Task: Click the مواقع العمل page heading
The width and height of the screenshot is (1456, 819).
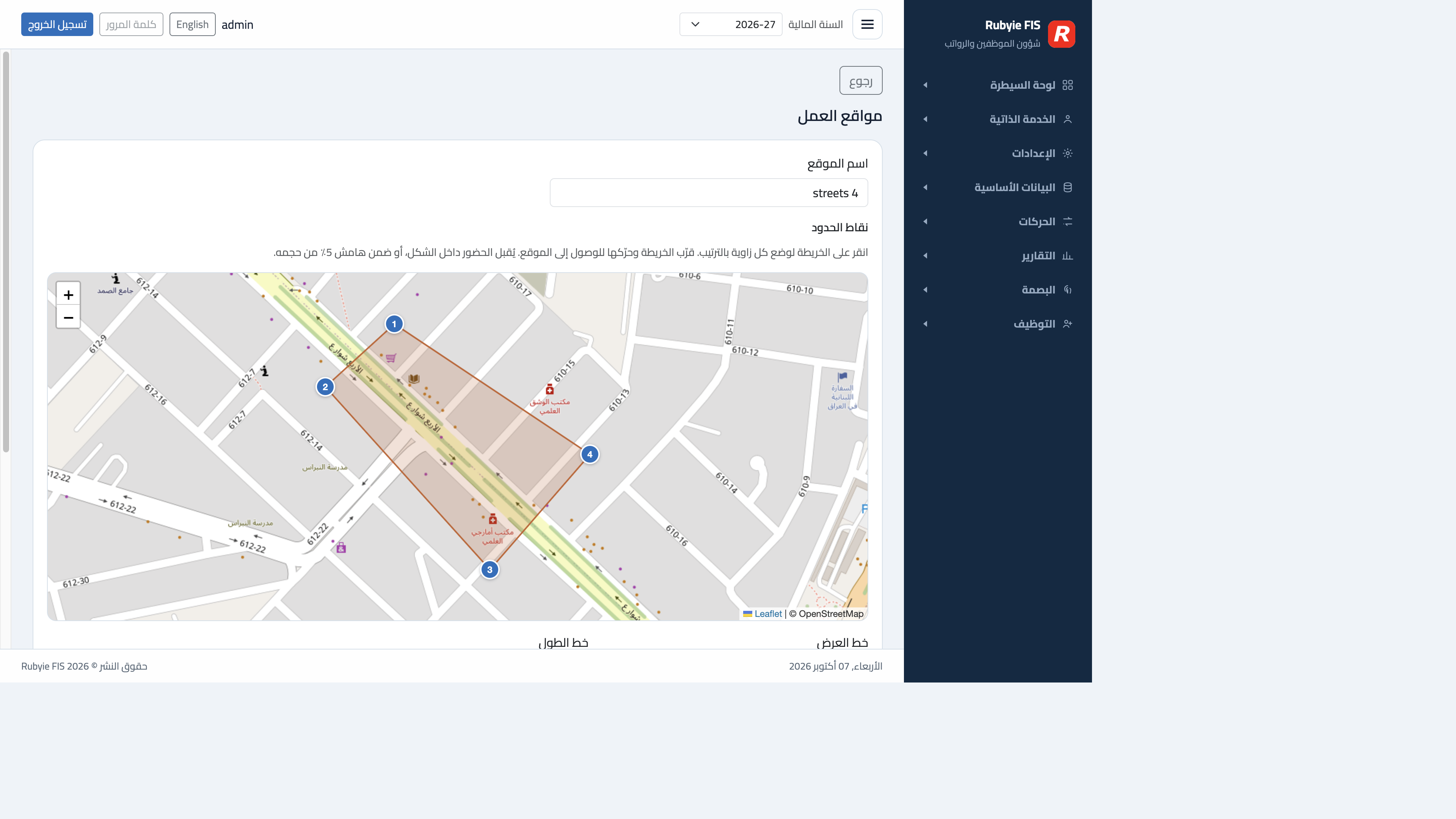Action: point(839,116)
